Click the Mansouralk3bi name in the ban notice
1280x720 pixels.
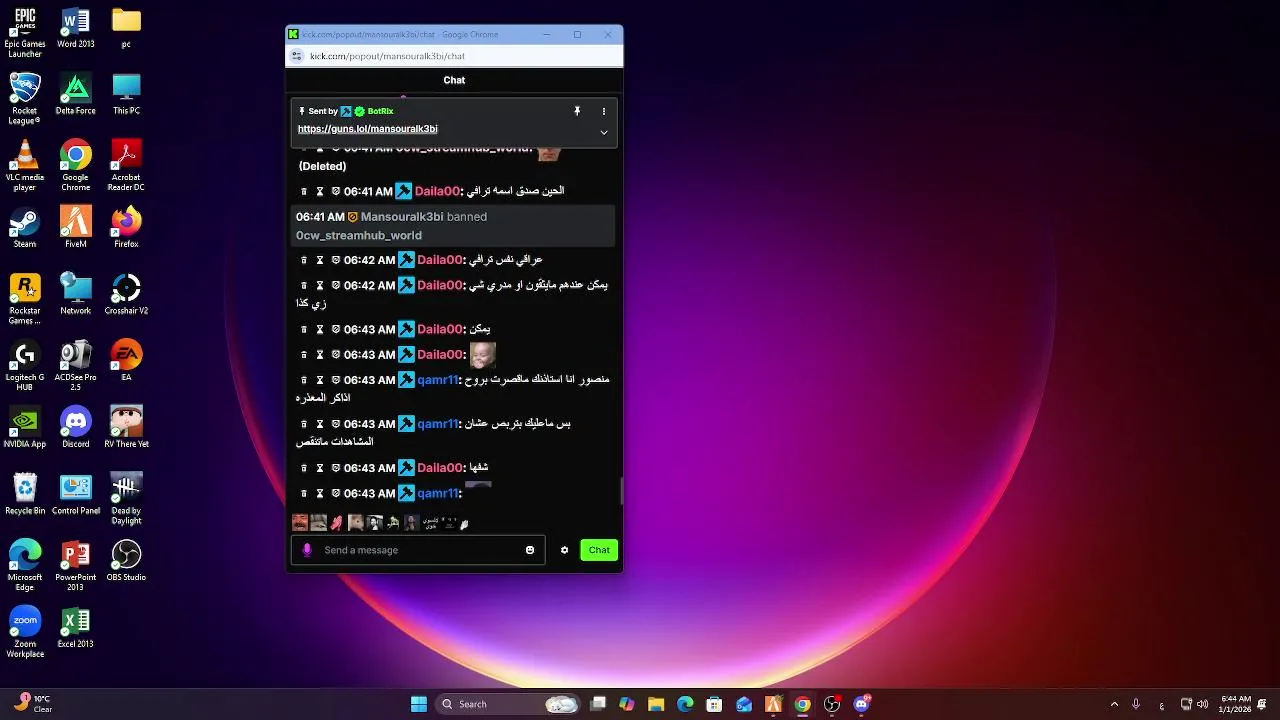tap(402, 217)
